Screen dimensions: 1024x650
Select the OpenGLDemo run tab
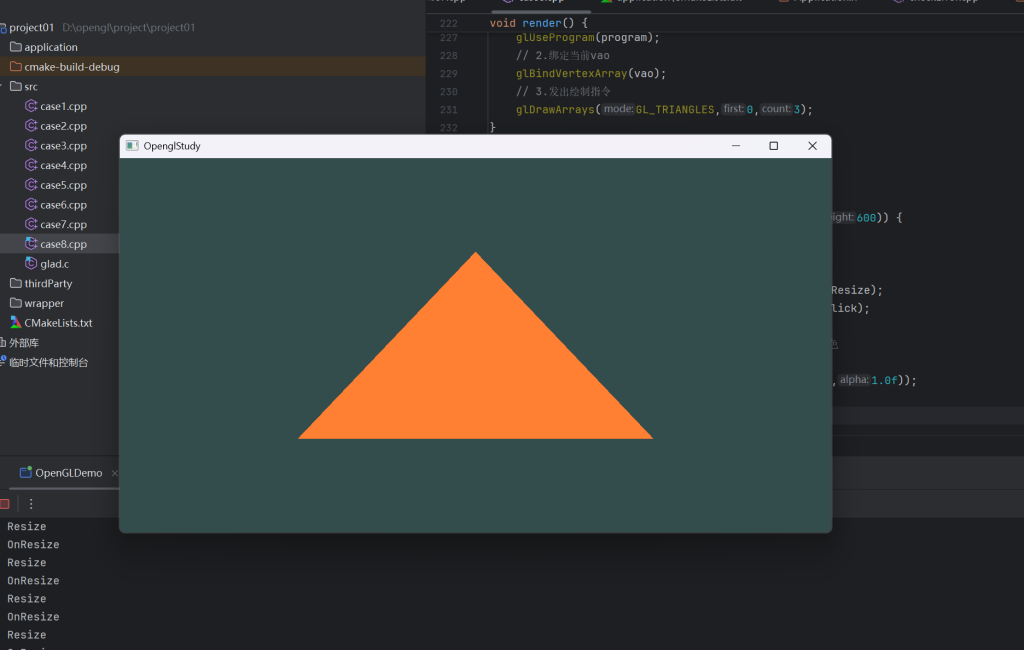point(68,473)
